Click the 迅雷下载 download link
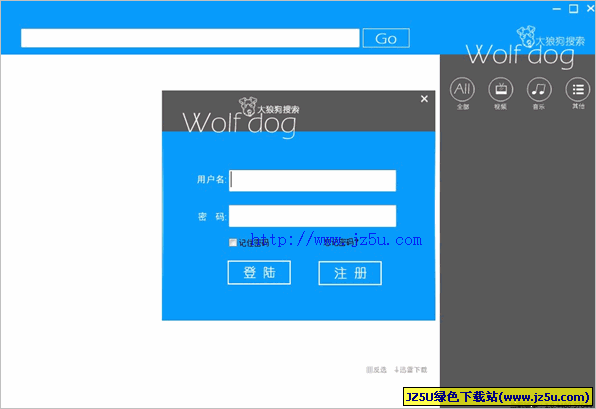The image size is (596, 409). [x=411, y=369]
